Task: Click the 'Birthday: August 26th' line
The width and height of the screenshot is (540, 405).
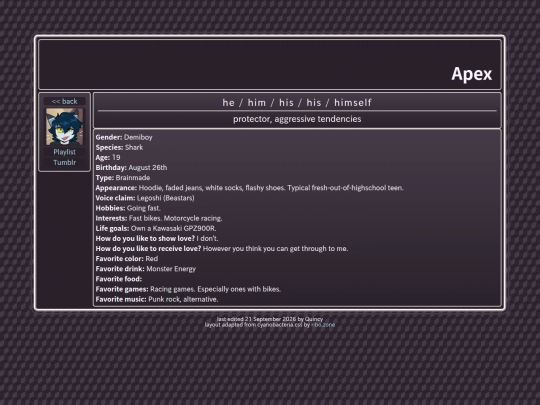Action: click(131, 168)
